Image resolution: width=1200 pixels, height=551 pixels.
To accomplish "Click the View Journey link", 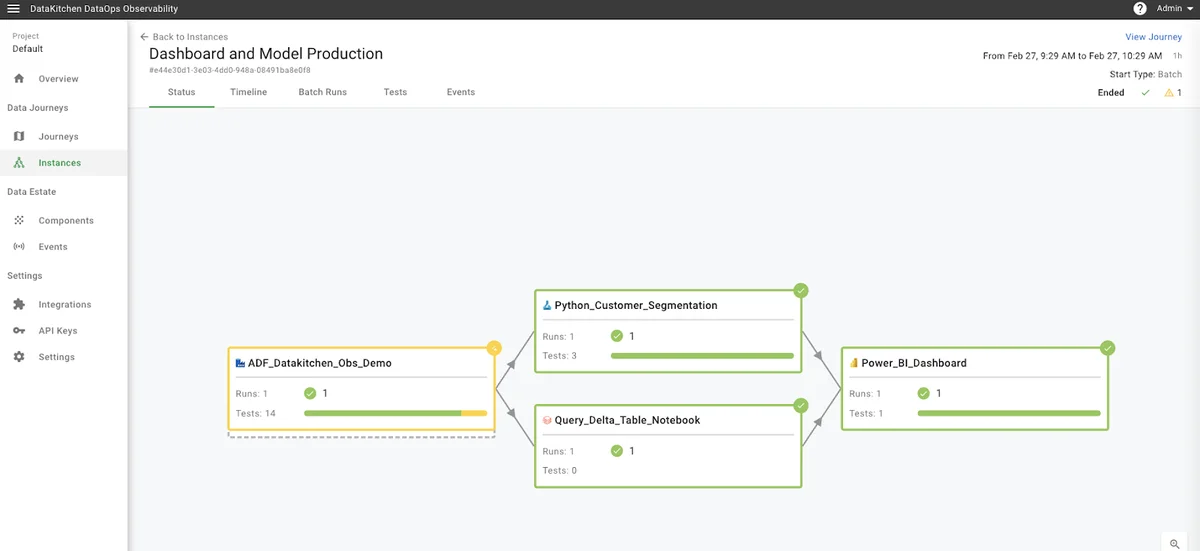I will 1153,37.
